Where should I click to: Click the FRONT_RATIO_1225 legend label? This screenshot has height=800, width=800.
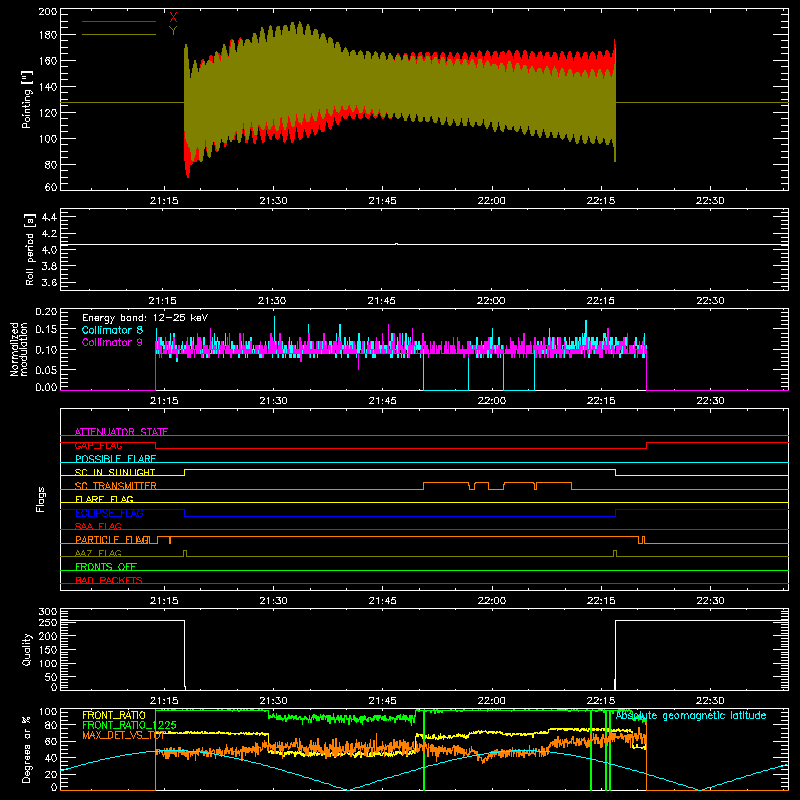[x=130, y=725]
